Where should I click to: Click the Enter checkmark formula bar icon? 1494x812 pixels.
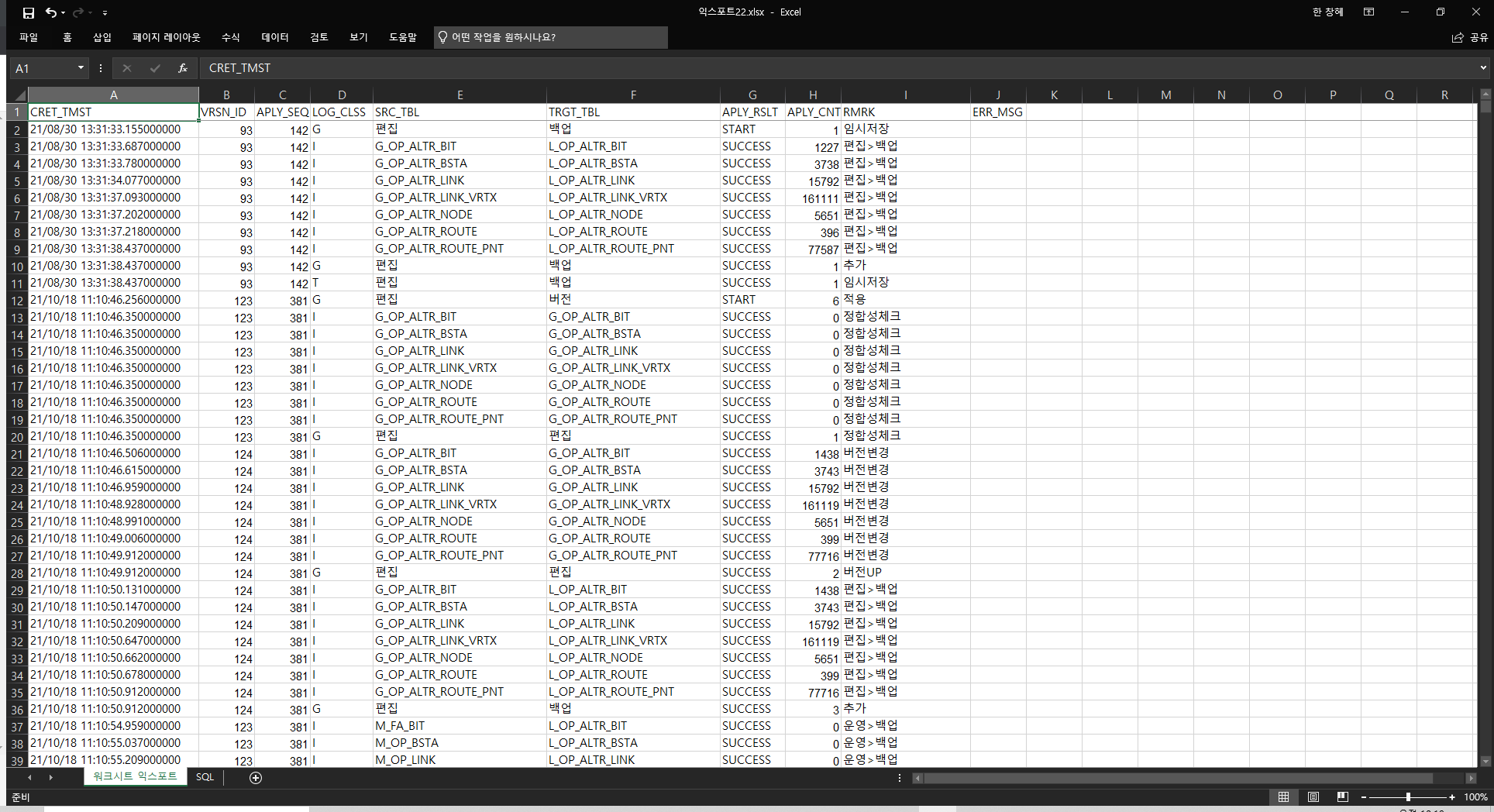[x=155, y=68]
